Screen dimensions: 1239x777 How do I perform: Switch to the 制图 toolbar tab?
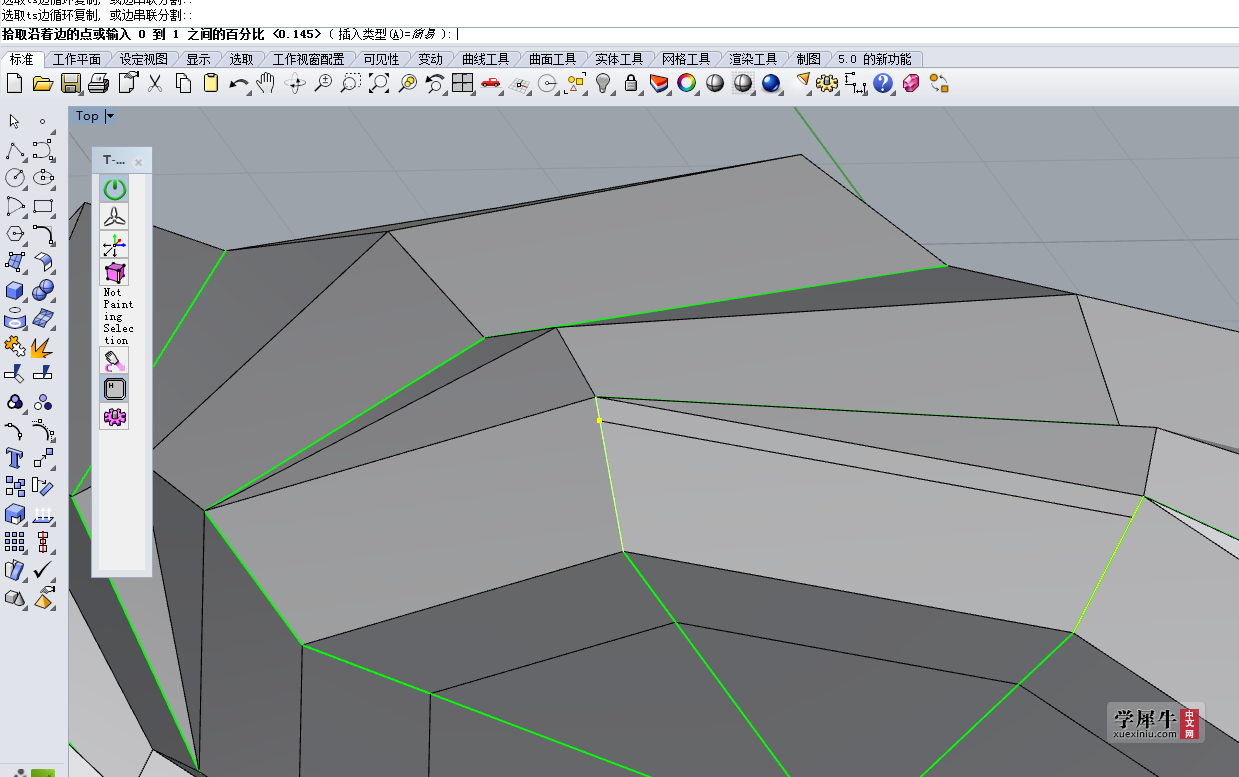[x=808, y=60]
